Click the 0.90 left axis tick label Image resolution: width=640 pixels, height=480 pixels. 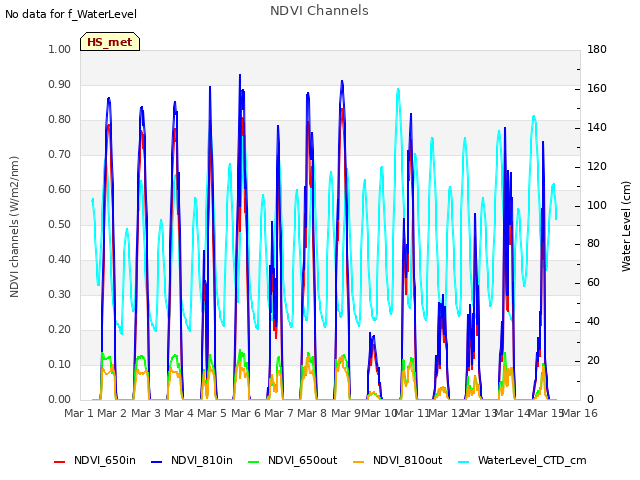(60, 84)
